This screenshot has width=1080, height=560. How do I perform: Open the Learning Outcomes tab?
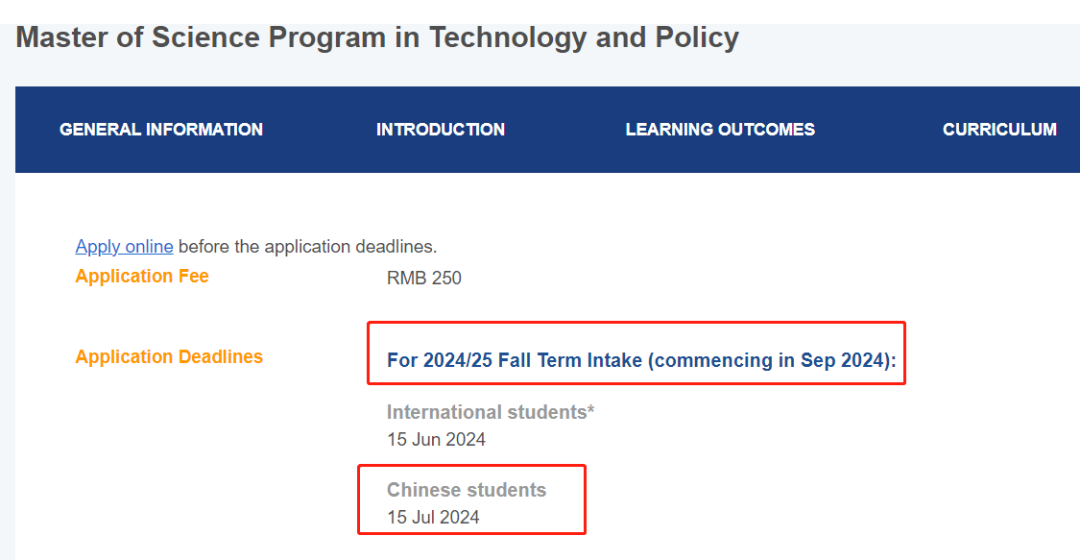click(x=720, y=129)
